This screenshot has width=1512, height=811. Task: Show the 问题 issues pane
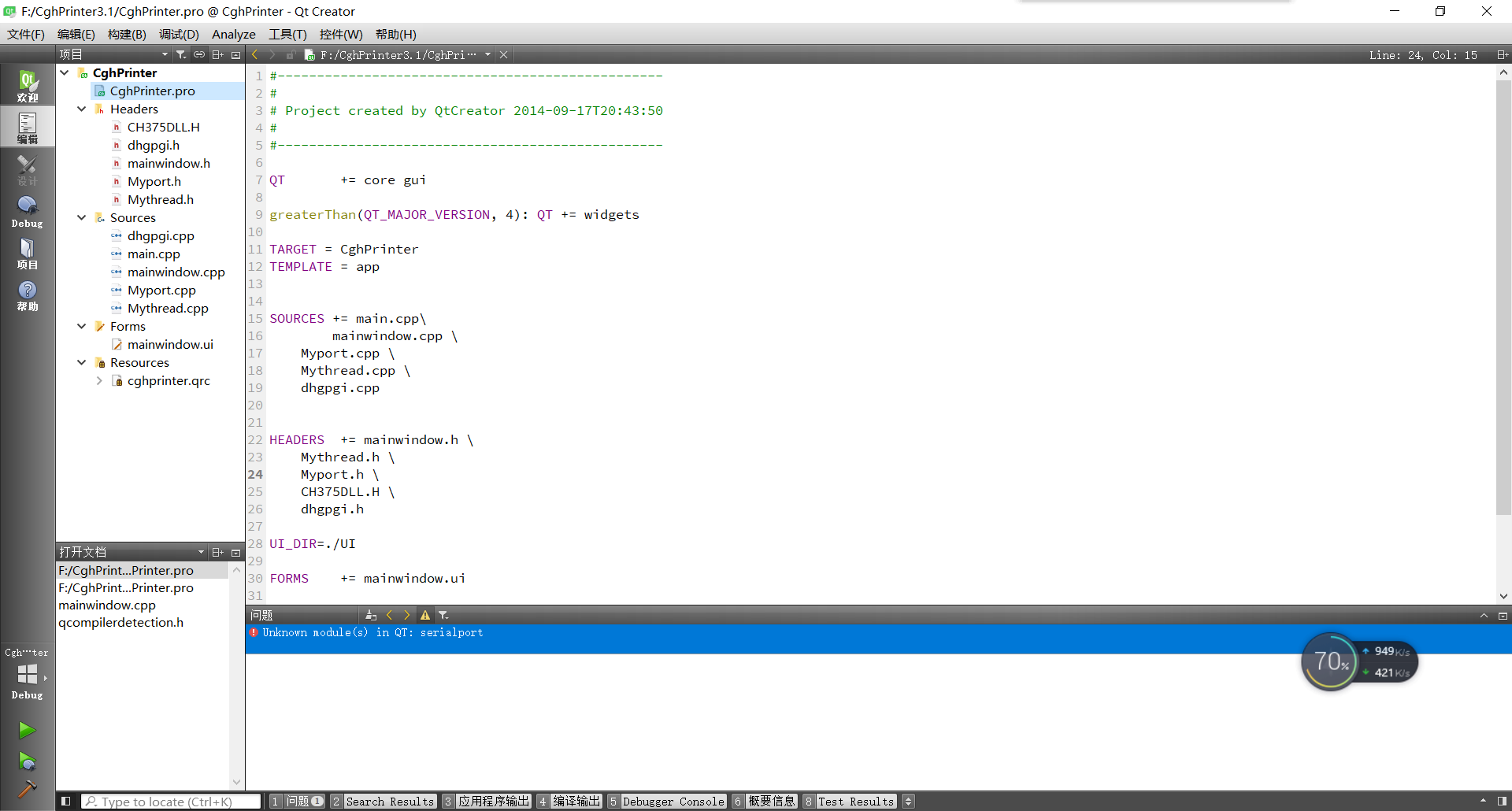coord(297,802)
